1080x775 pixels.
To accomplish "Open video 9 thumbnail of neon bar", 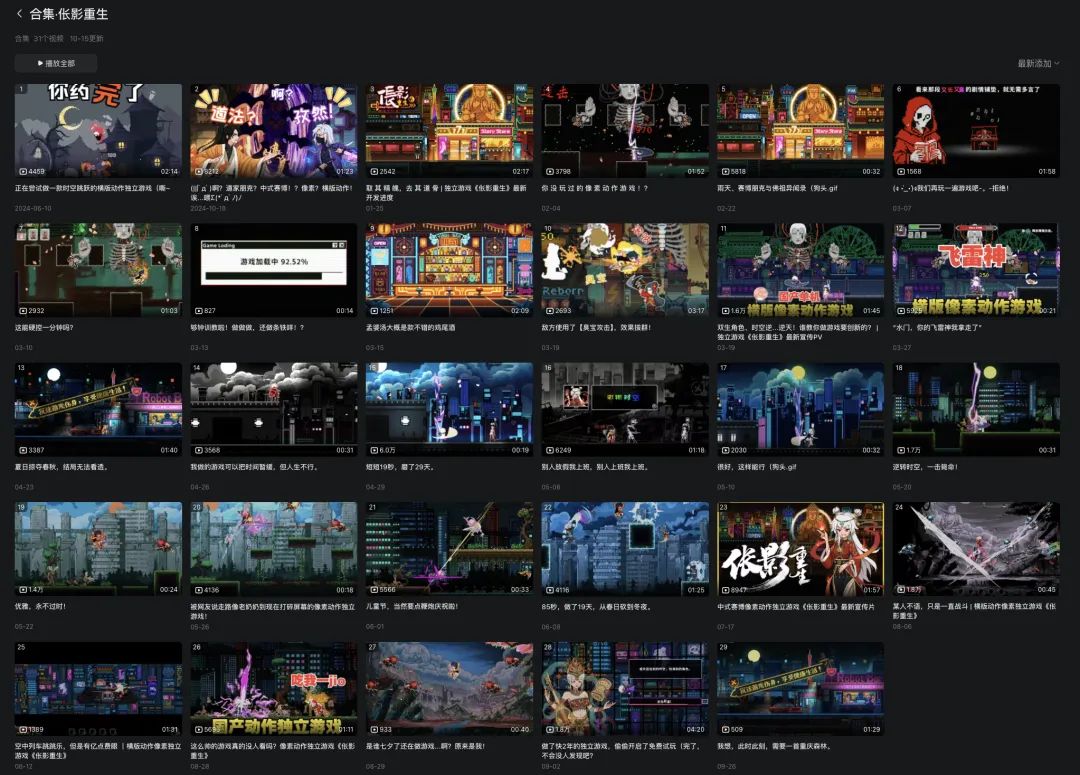I will tap(450, 270).
